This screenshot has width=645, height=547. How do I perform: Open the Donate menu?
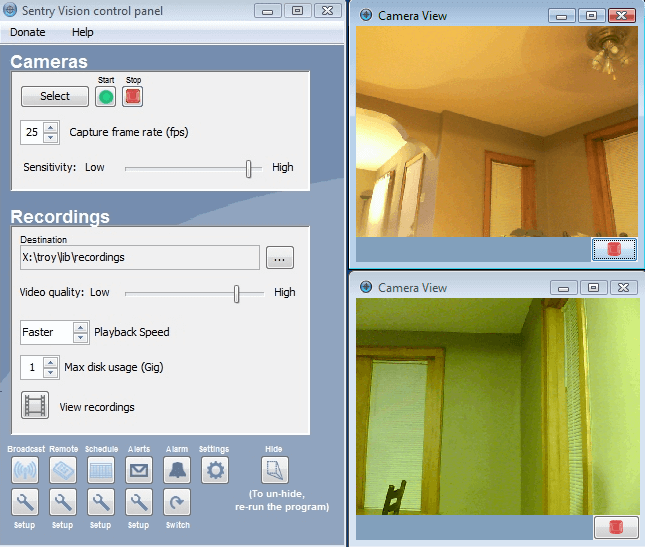[x=28, y=32]
